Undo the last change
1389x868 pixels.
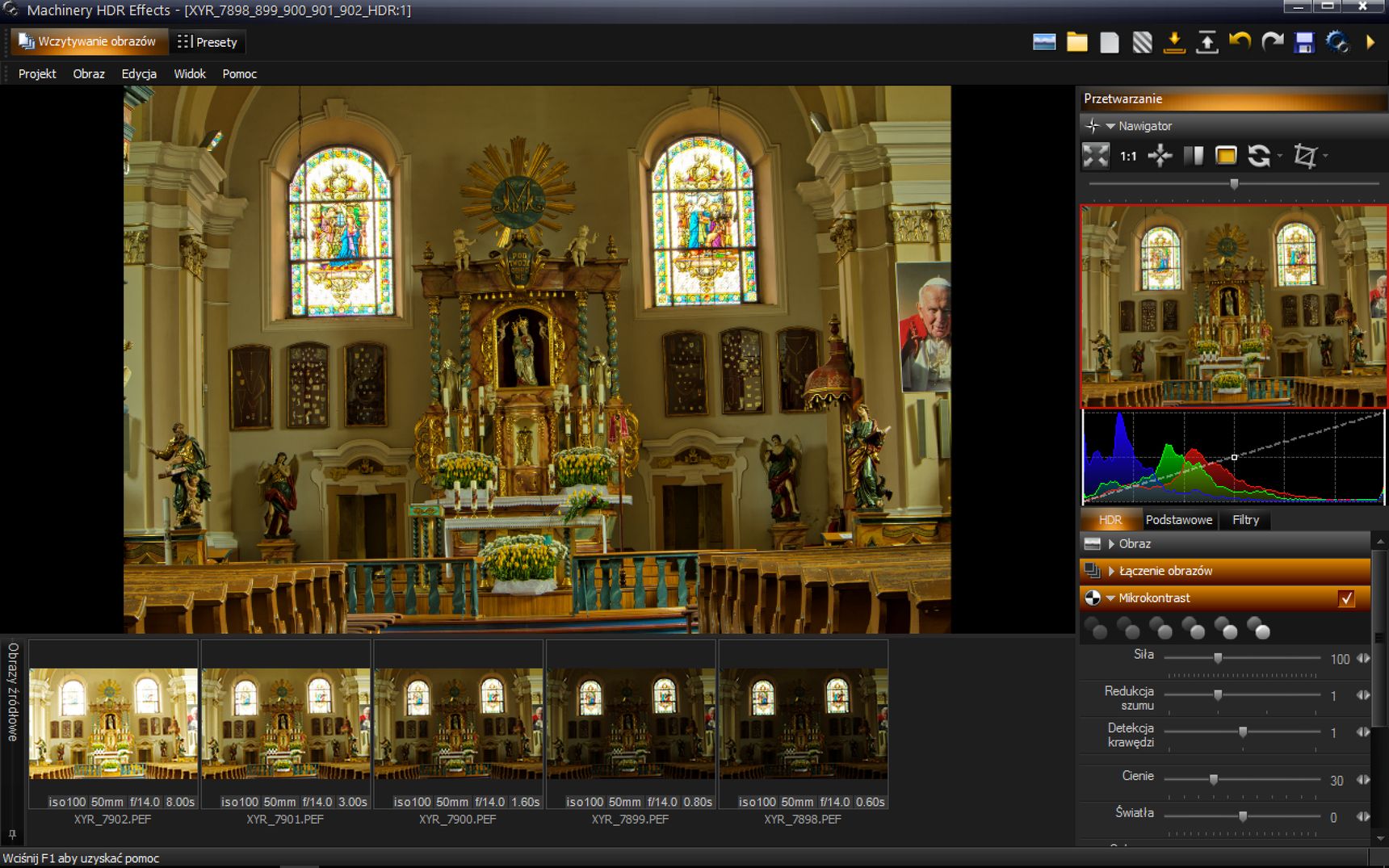click(x=1240, y=42)
